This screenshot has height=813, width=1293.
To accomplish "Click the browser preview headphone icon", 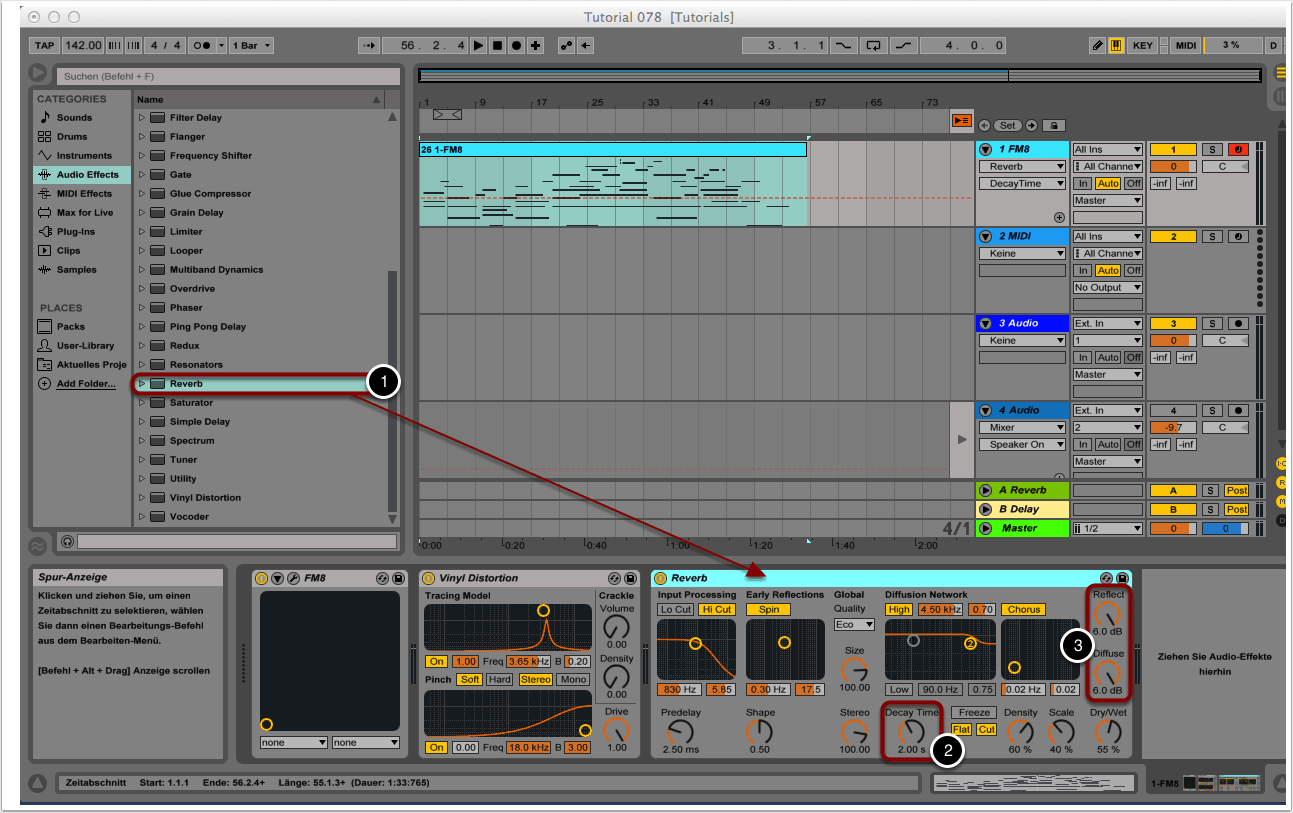I will click(x=67, y=541).
